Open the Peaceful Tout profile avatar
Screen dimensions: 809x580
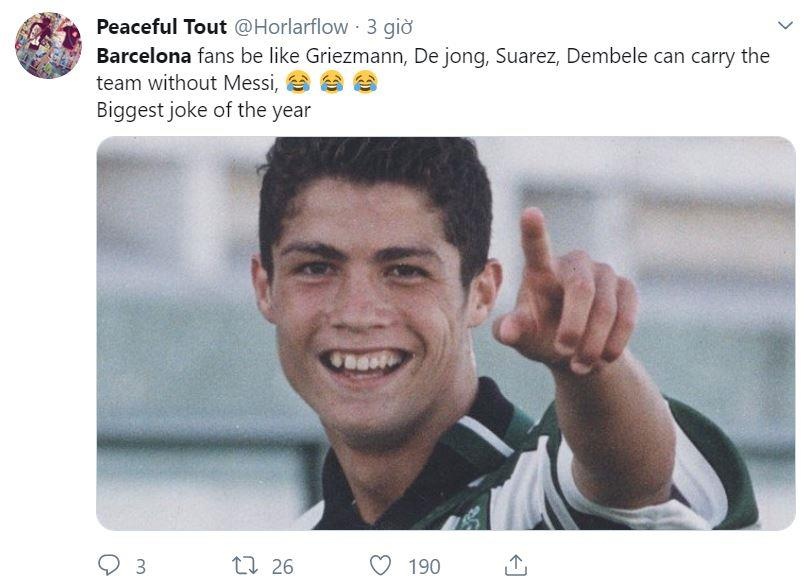coord(48,45)
